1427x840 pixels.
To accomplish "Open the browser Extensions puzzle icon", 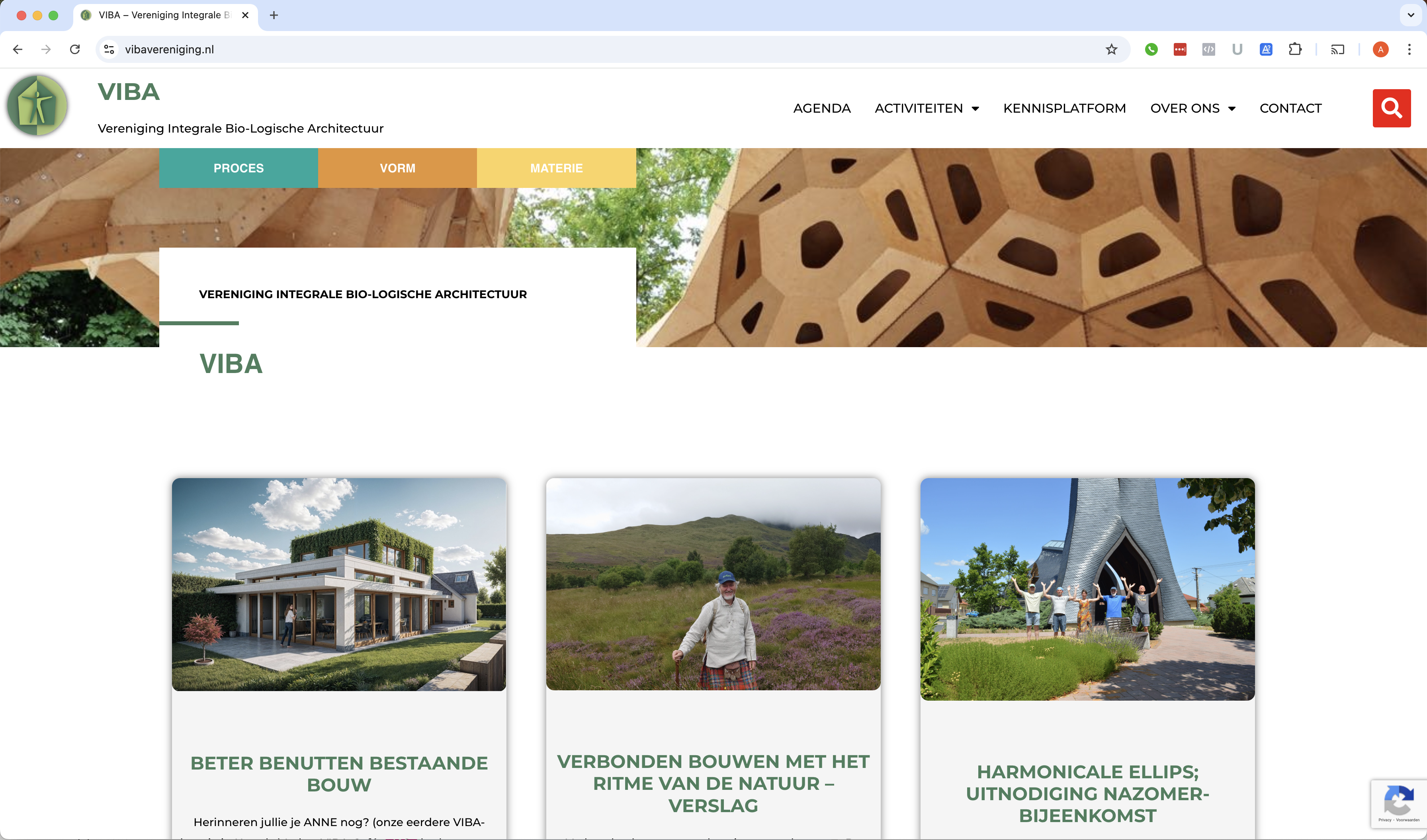I will [x=1294, y=49].
